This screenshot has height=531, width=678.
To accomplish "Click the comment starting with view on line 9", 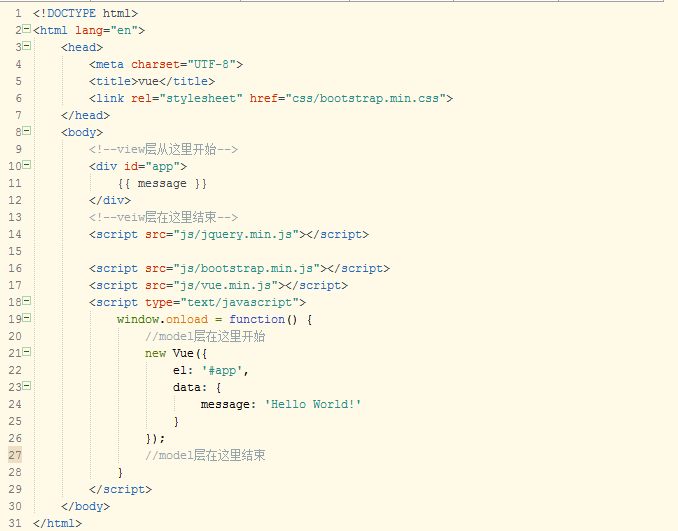I will 163,150.
